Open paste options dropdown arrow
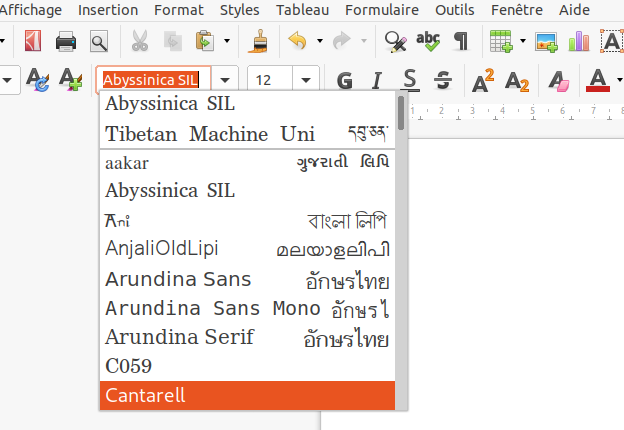 pos(227,41)
